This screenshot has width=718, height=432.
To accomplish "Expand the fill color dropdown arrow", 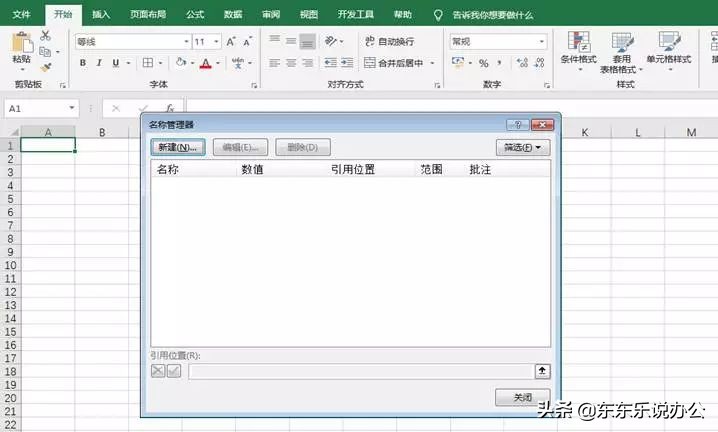I will coord(192,63).
